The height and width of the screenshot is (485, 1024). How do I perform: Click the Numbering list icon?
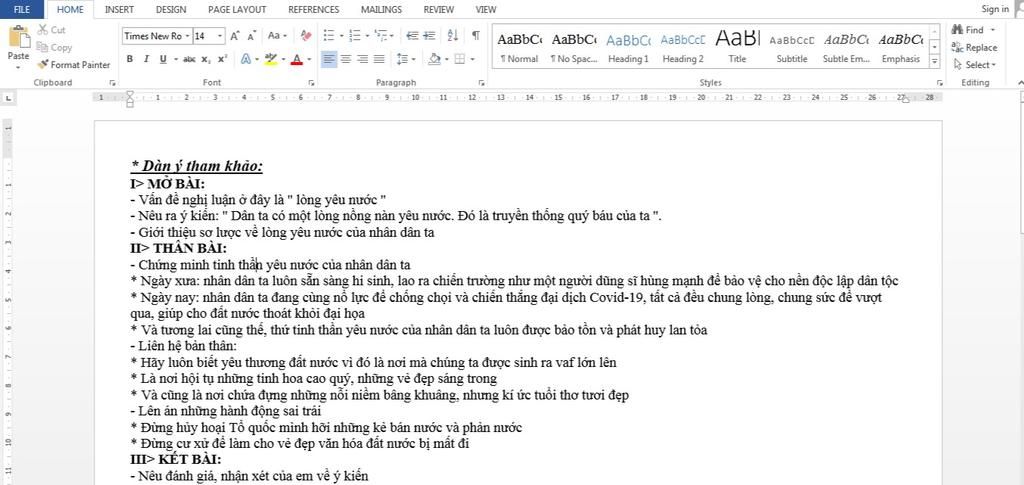[355, 35]
